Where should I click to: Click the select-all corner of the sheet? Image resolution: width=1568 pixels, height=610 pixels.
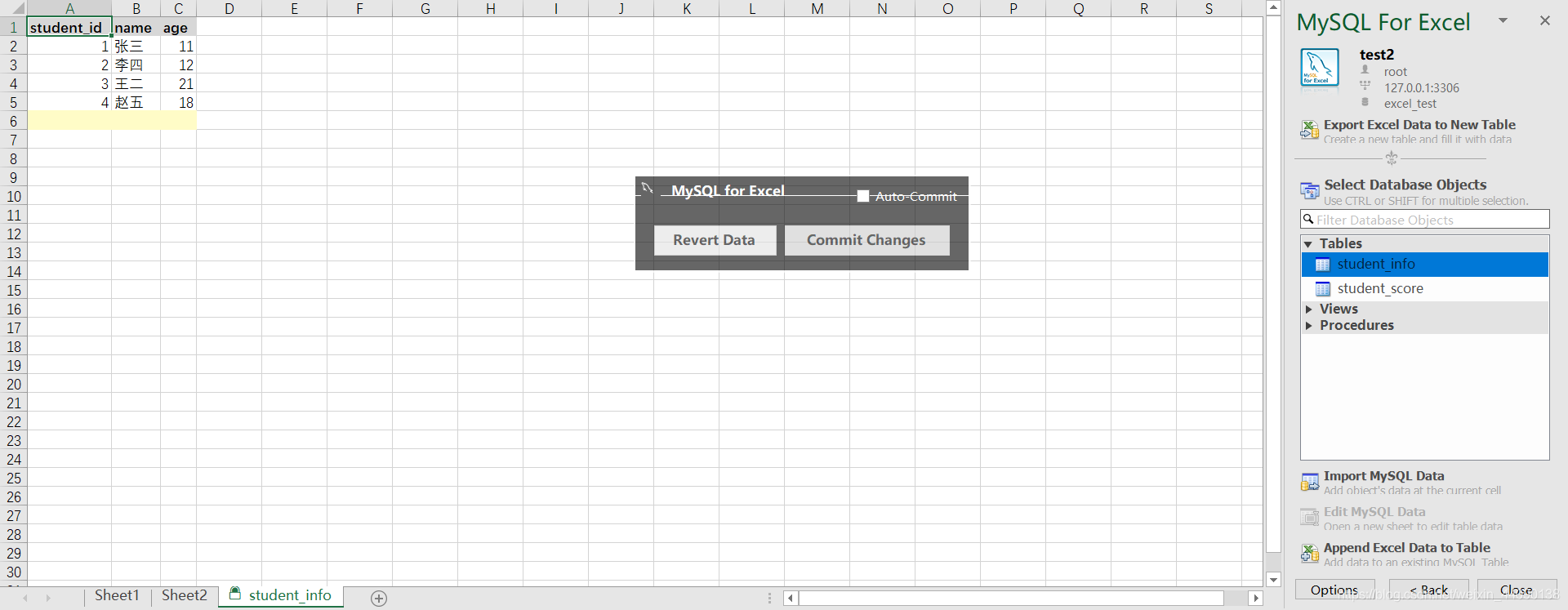point(14,9)
